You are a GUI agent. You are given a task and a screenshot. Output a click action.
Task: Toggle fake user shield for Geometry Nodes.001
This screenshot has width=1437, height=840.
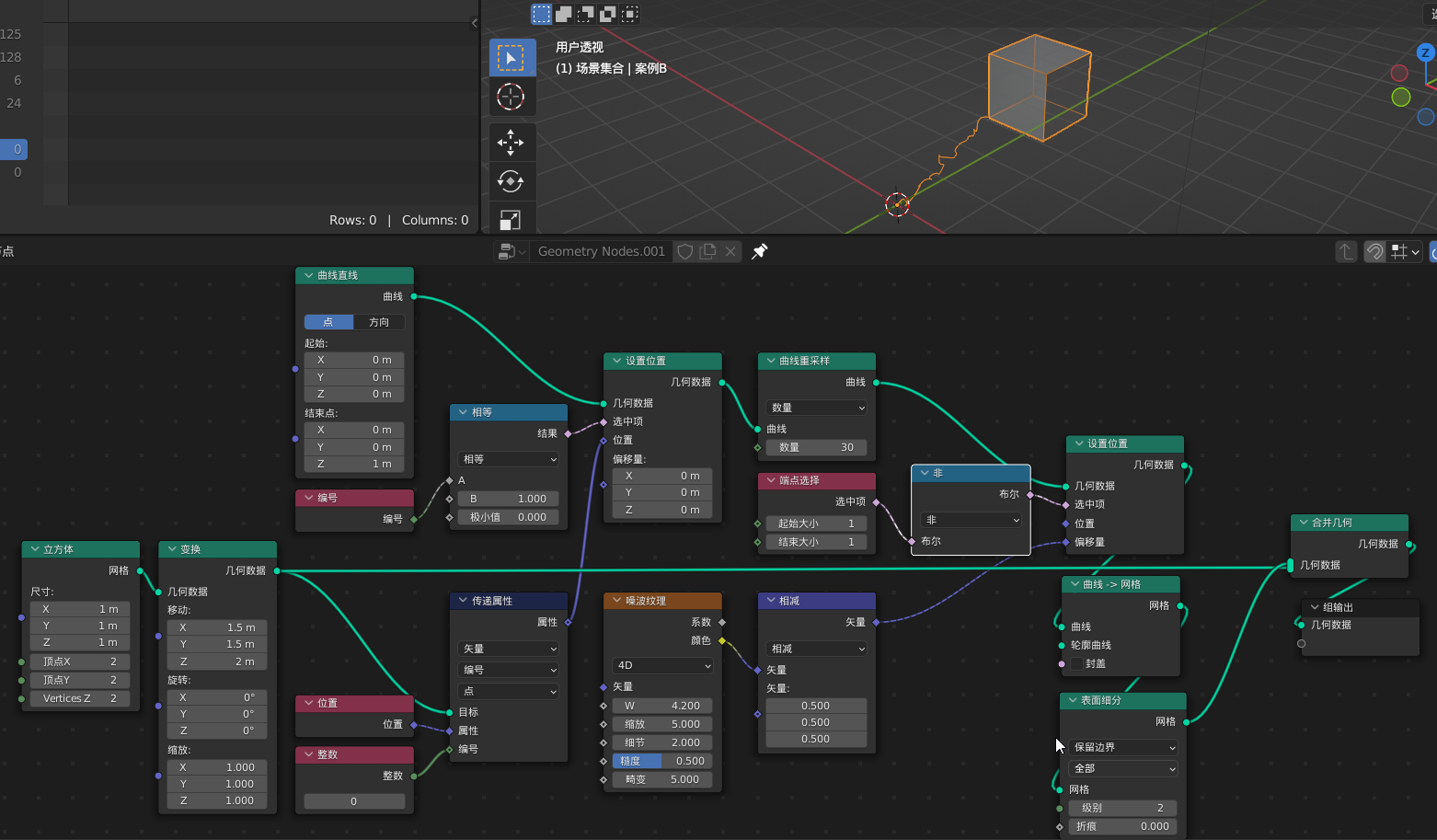coord(684,251)
